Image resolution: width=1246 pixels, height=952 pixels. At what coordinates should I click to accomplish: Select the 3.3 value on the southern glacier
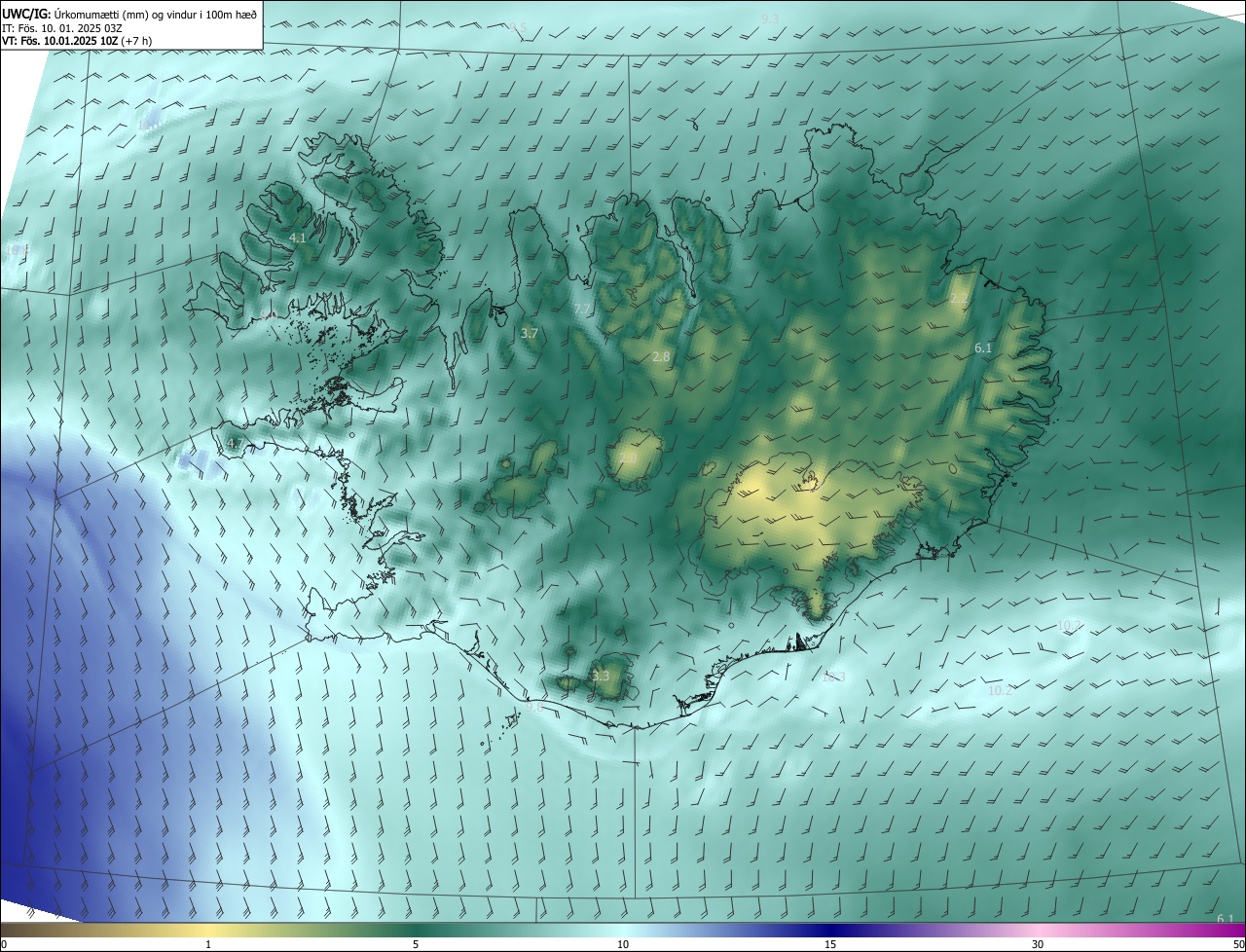point(601,676)
